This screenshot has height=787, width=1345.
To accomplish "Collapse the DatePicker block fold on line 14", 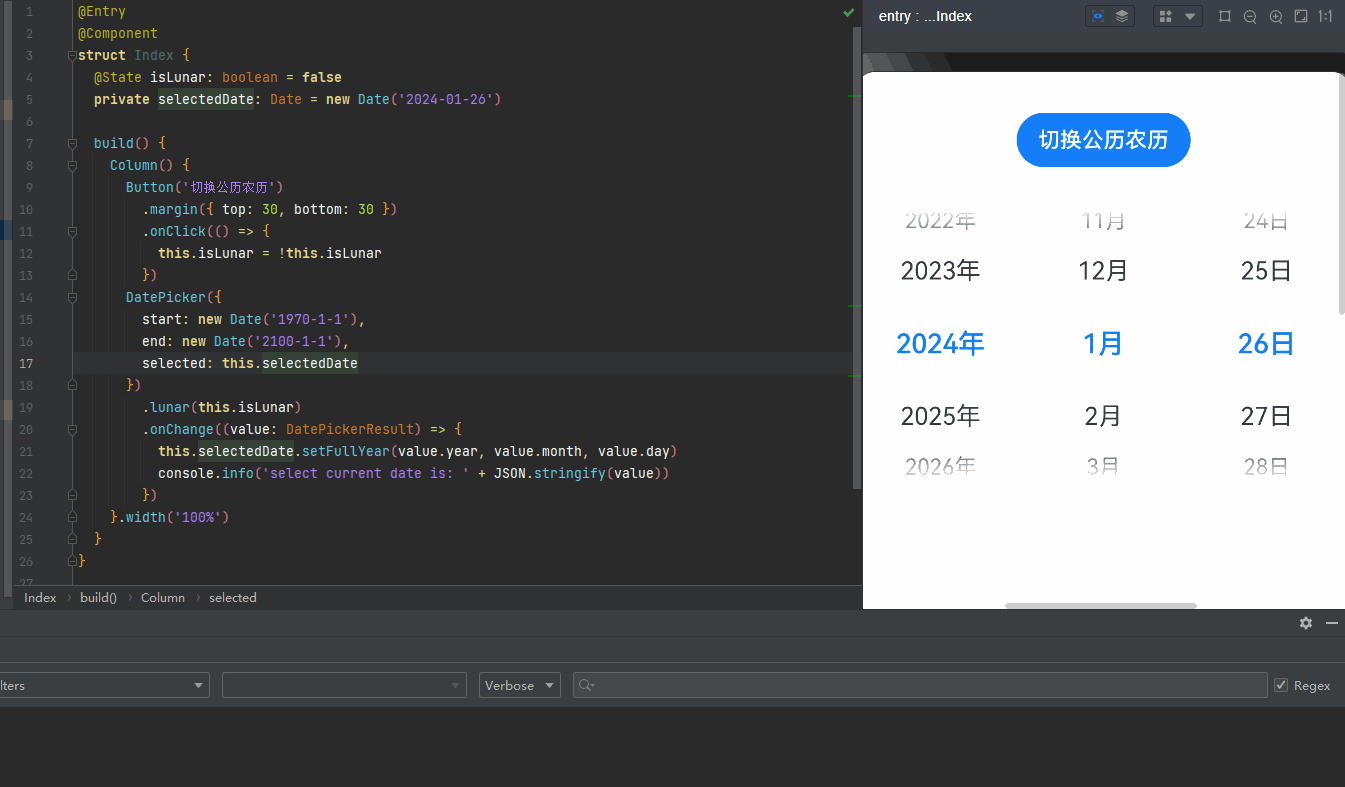I will click(72, 297).
